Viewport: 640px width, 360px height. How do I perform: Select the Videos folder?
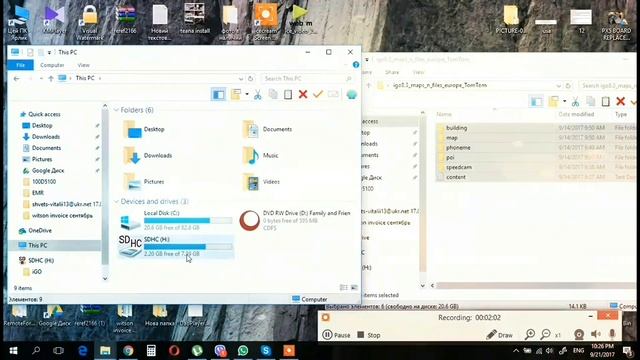click(x=261, y=182)
